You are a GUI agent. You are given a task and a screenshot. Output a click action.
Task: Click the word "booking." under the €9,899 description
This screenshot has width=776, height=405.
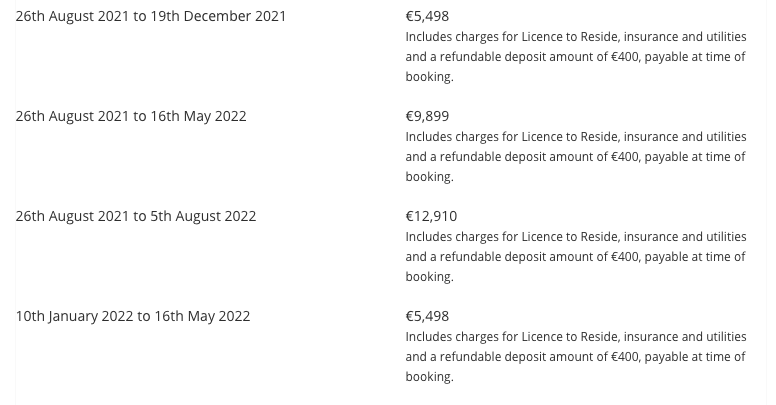pos(429,177)
